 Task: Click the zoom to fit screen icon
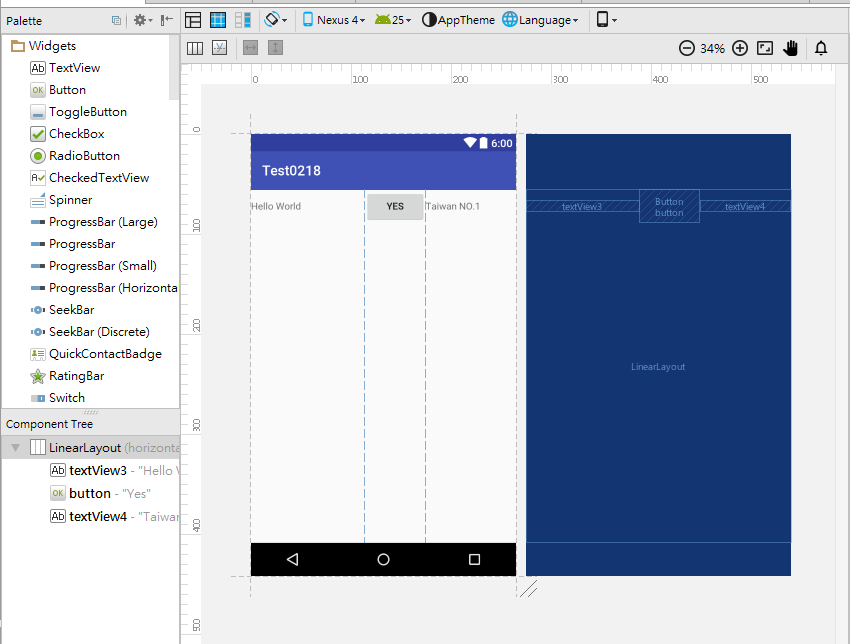[x=765, y=48]
